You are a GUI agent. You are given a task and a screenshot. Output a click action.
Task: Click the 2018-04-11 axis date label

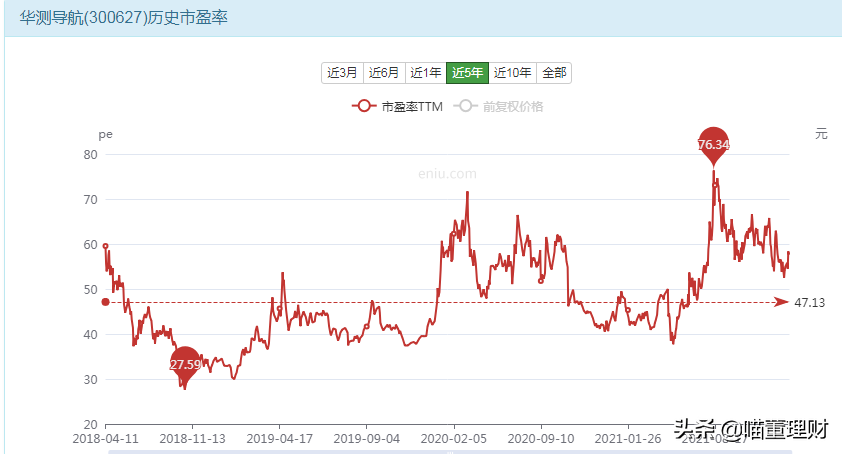coord(105,438)
